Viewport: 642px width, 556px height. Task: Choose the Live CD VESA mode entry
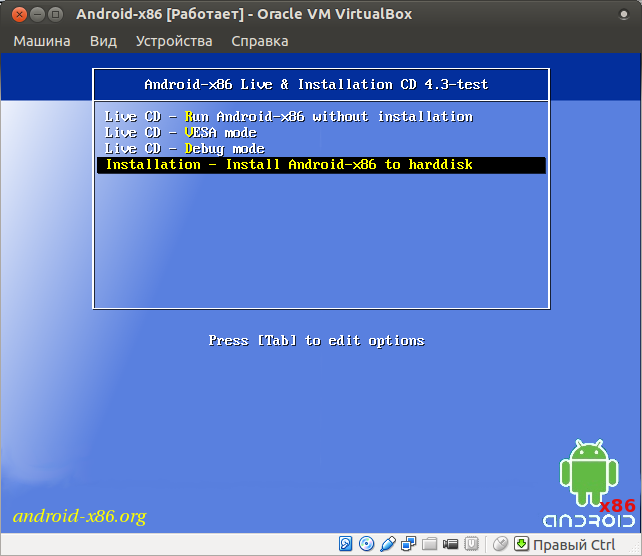pos(180,133)
